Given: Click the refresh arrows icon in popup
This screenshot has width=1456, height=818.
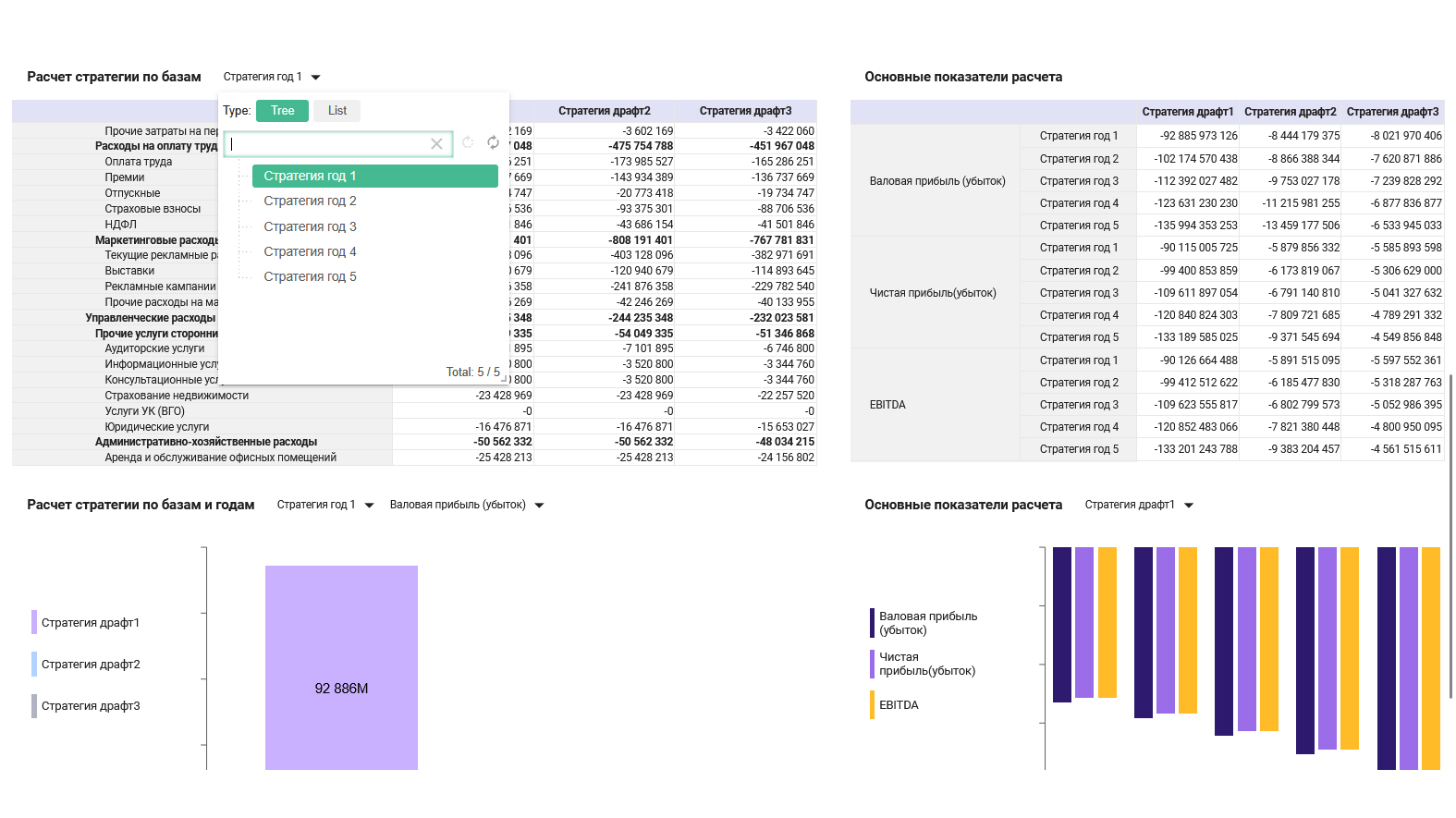Looking at the screenshot, I should point(494,142).
